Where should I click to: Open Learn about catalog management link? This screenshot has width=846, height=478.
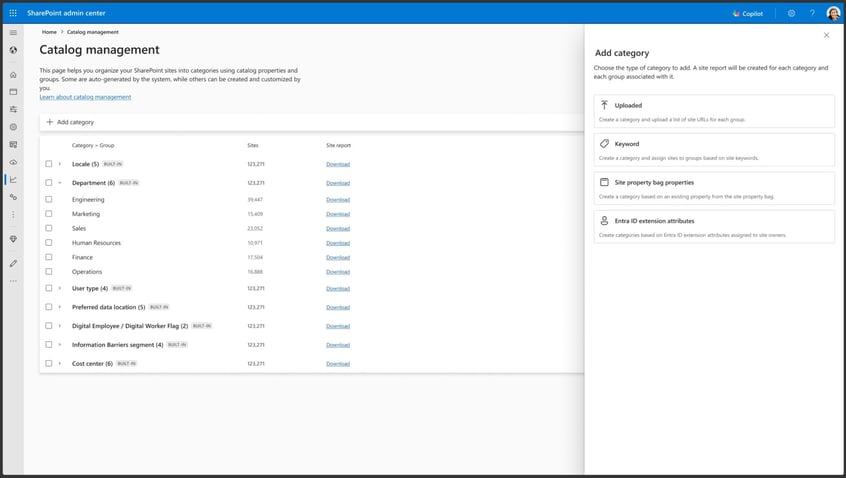pos(85,97)
